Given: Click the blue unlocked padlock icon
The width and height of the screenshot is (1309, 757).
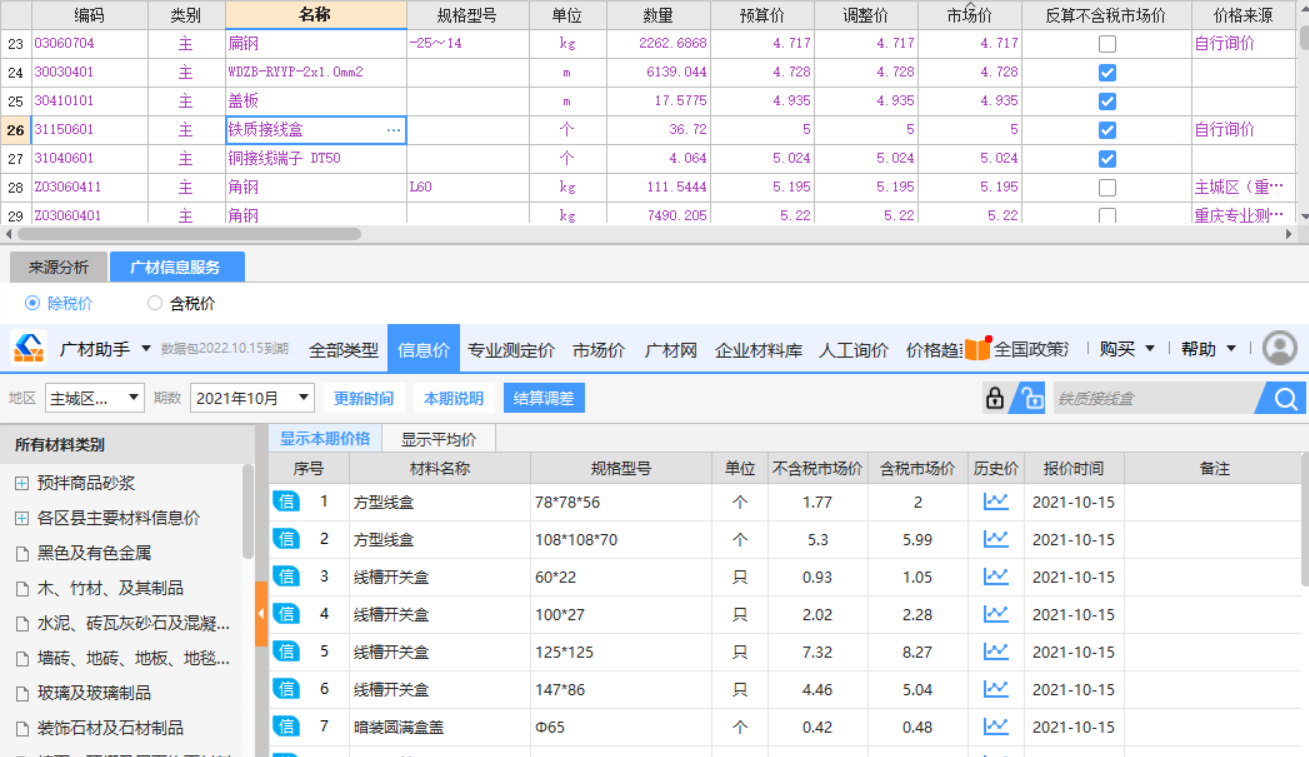Looking at the screenshot, I should (1027, 398).
